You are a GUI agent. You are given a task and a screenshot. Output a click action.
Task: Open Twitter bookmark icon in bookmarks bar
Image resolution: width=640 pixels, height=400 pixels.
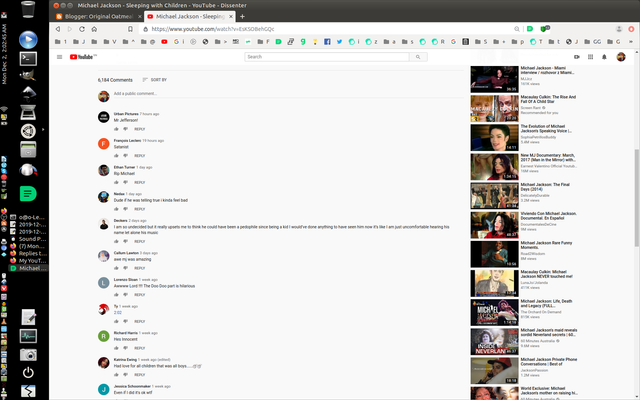(x=339, y=42)
